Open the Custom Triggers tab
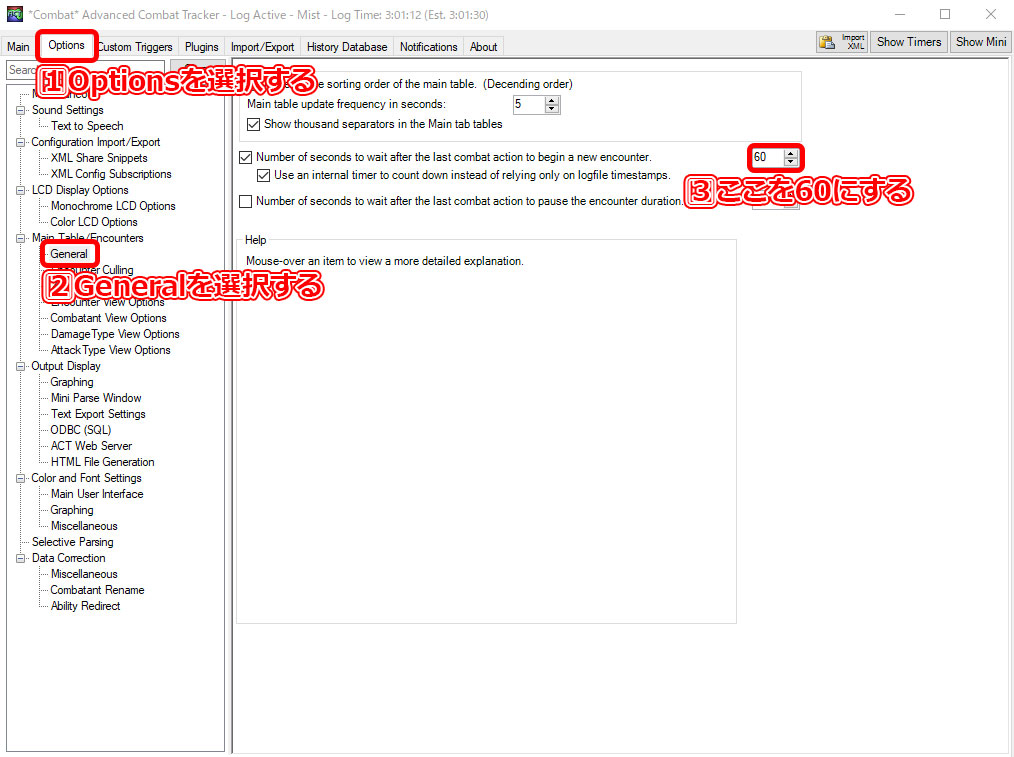 point(135,47)
